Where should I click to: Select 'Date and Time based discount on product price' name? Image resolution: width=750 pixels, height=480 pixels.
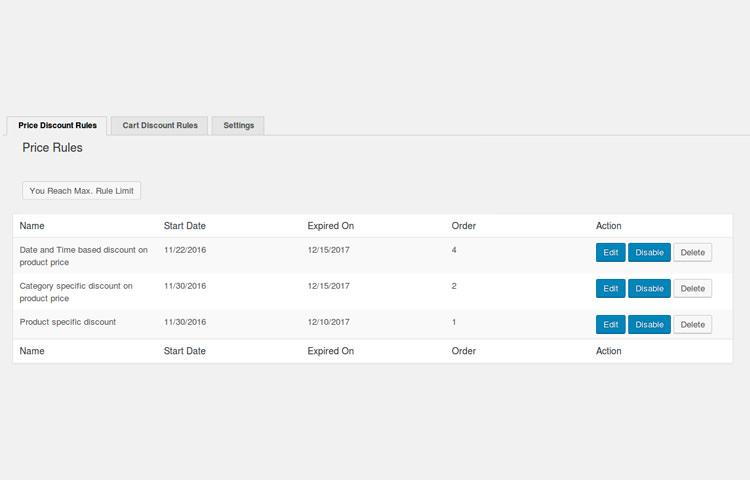pos(84,256)
